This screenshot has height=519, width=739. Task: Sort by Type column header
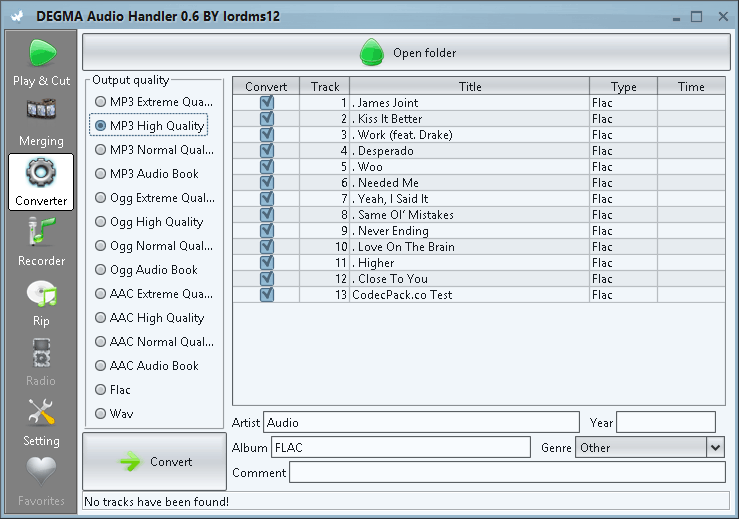pos(623,86)
